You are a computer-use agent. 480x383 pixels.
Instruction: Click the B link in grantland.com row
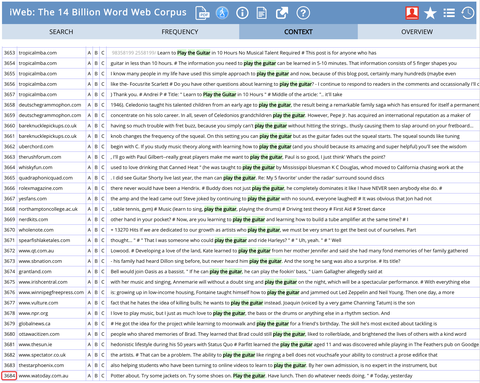tap(96, 271)
